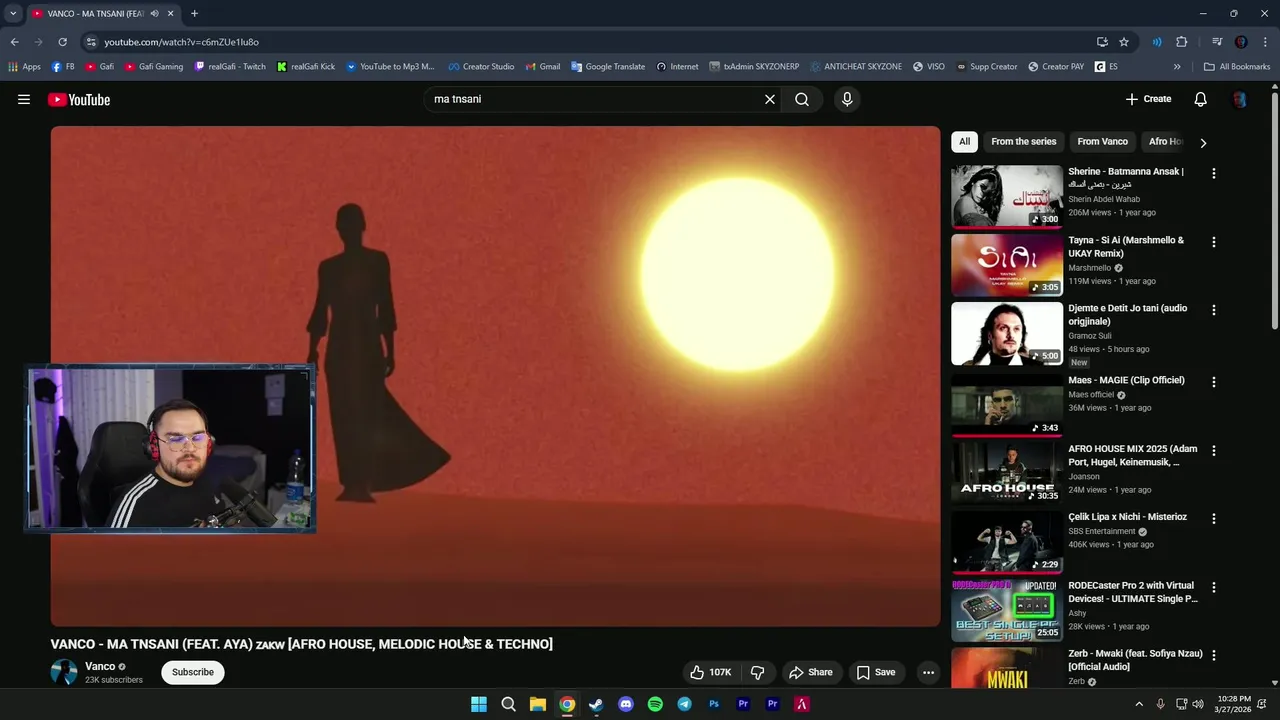
Task: Open the Gafi Gaming bookmark
Action: click(154, 67)
